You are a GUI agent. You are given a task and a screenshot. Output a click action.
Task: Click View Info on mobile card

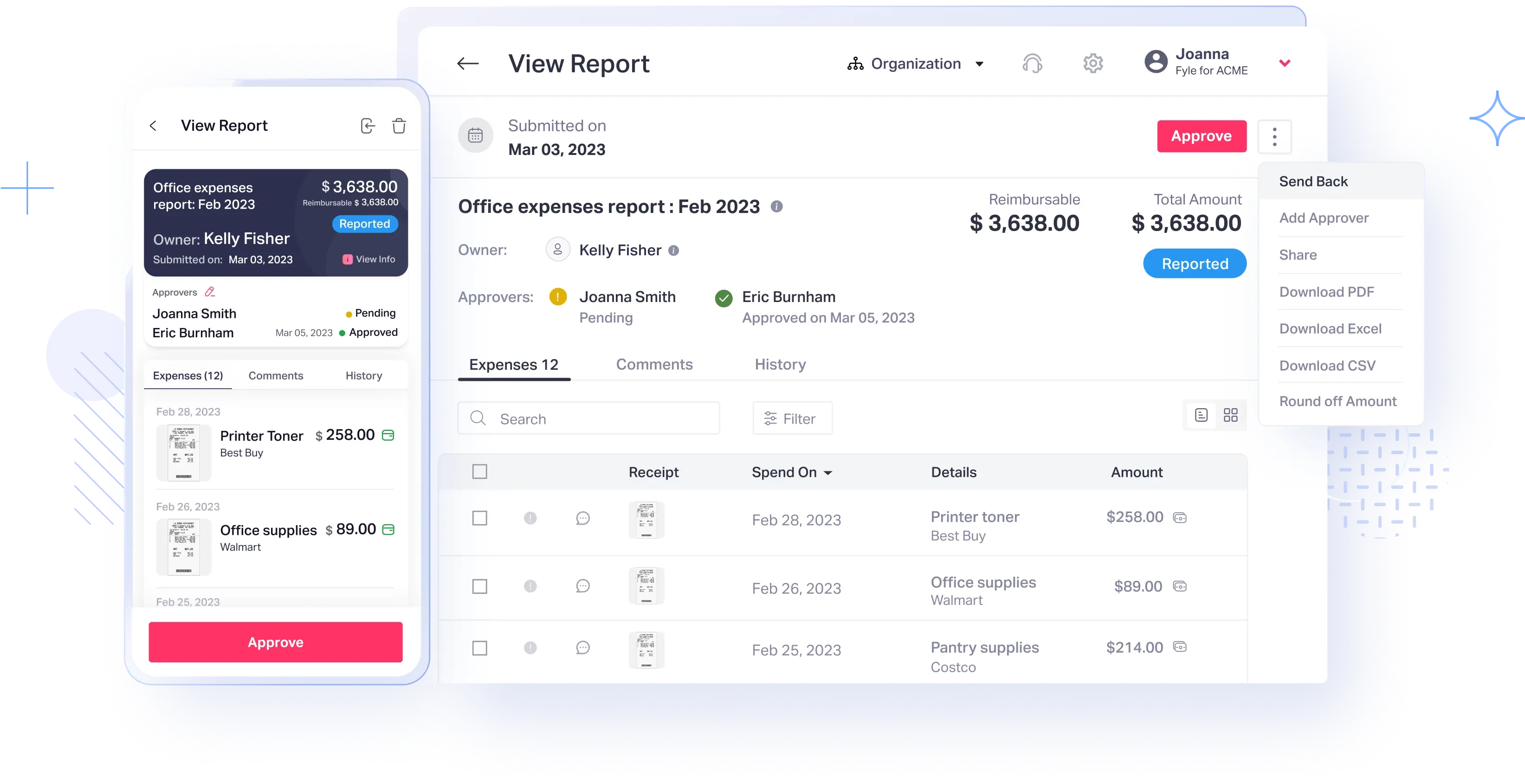click(x=368, y=259)
